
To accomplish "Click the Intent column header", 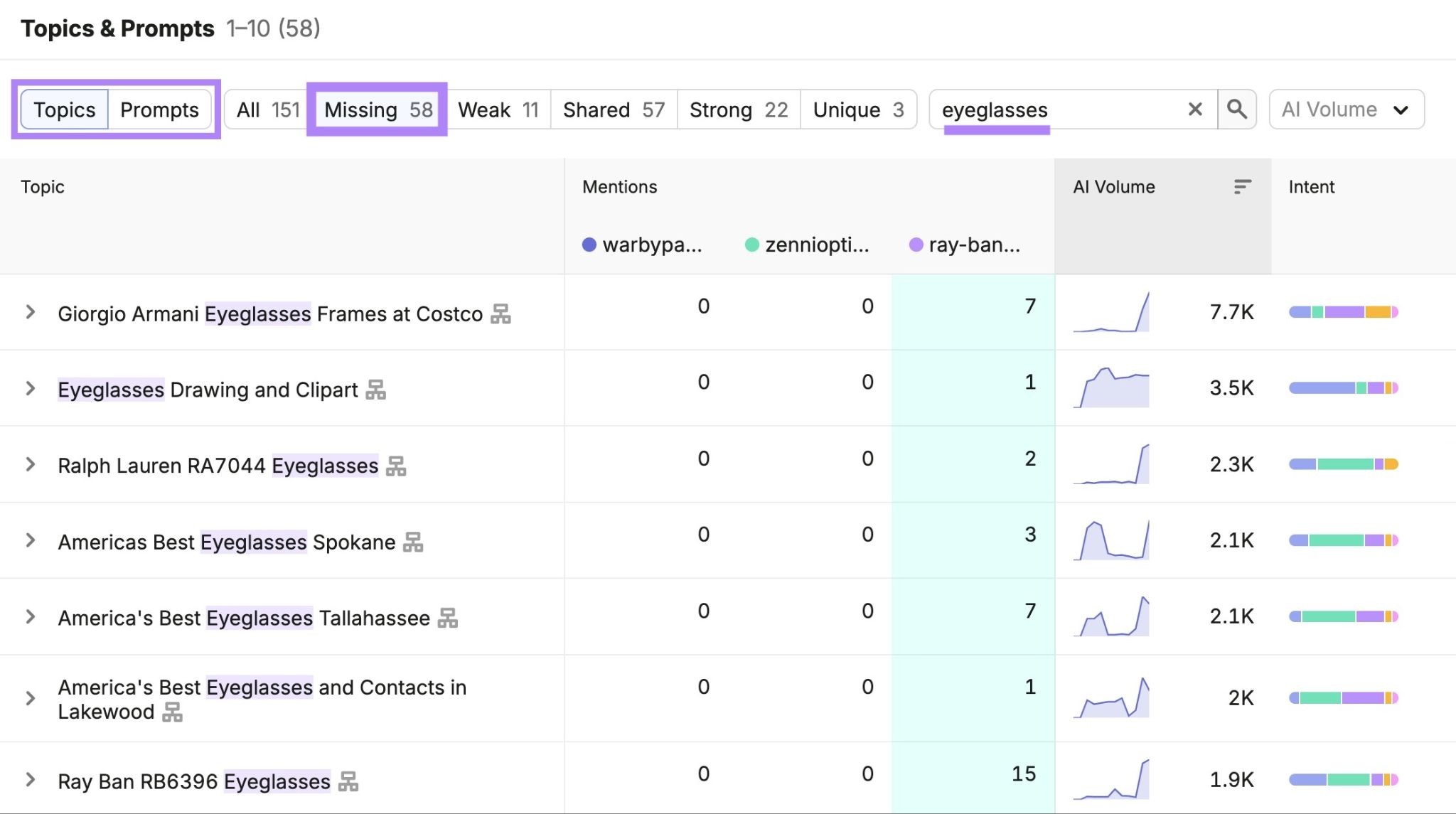I will point(1312,186).
